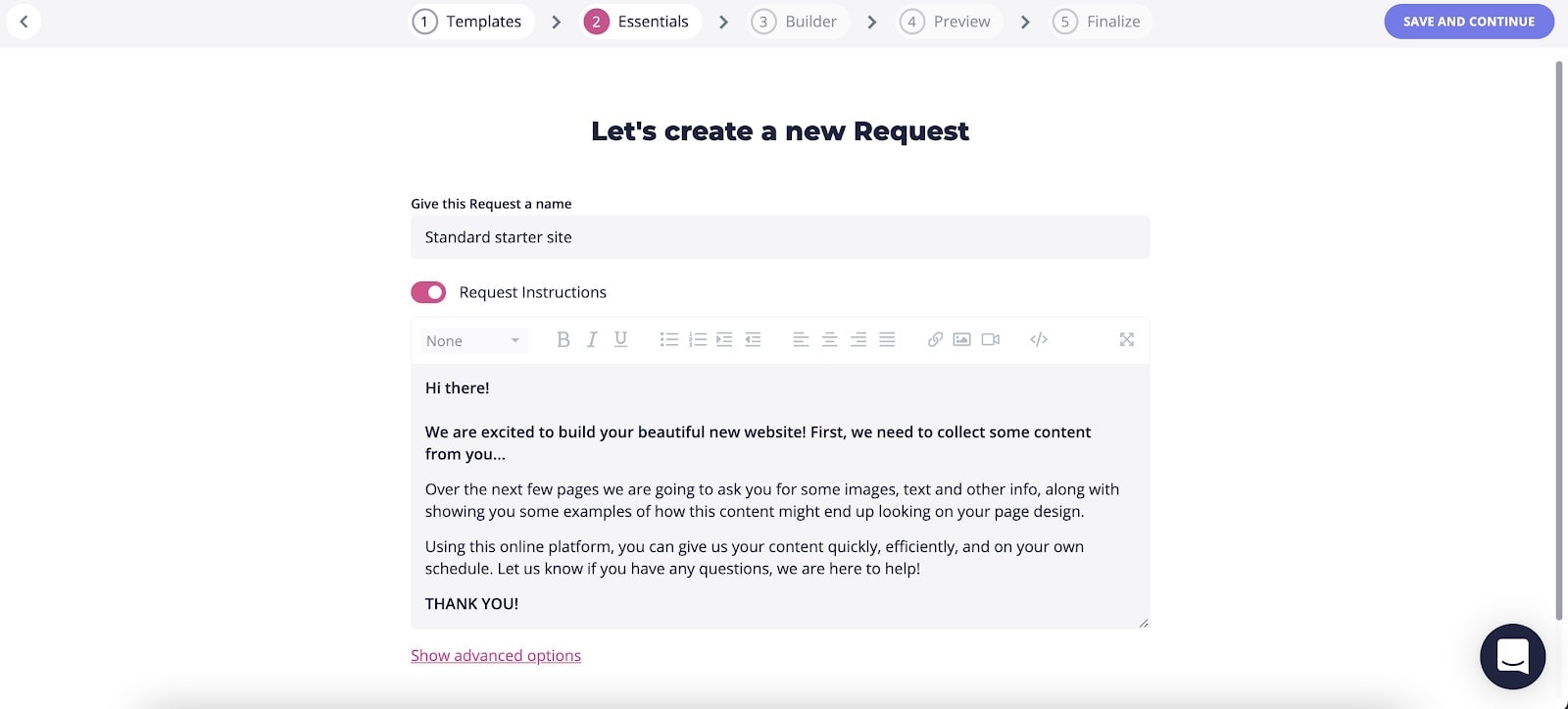Screen dimensions: 1568x709
Task: Open the code view of the editor
Action: [1039, 339]
